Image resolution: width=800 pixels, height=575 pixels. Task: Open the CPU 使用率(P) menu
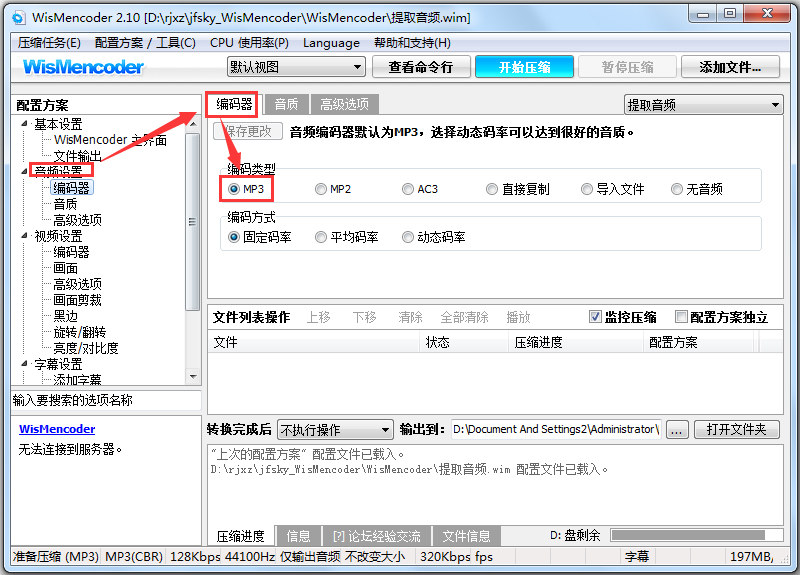click(x=249, y=43)
